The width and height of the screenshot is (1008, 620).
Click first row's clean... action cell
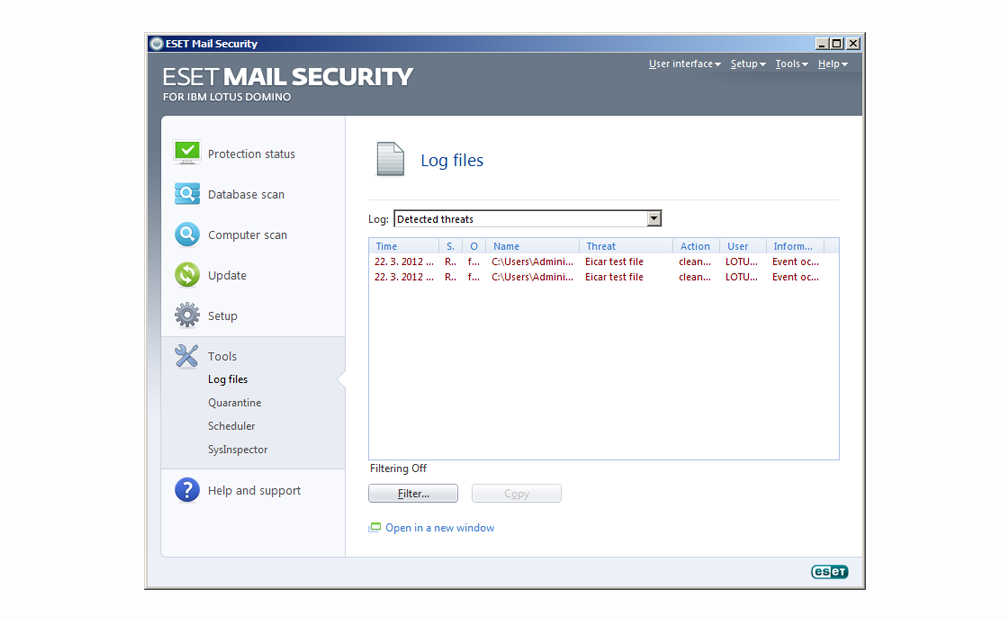tap(695, 262)
